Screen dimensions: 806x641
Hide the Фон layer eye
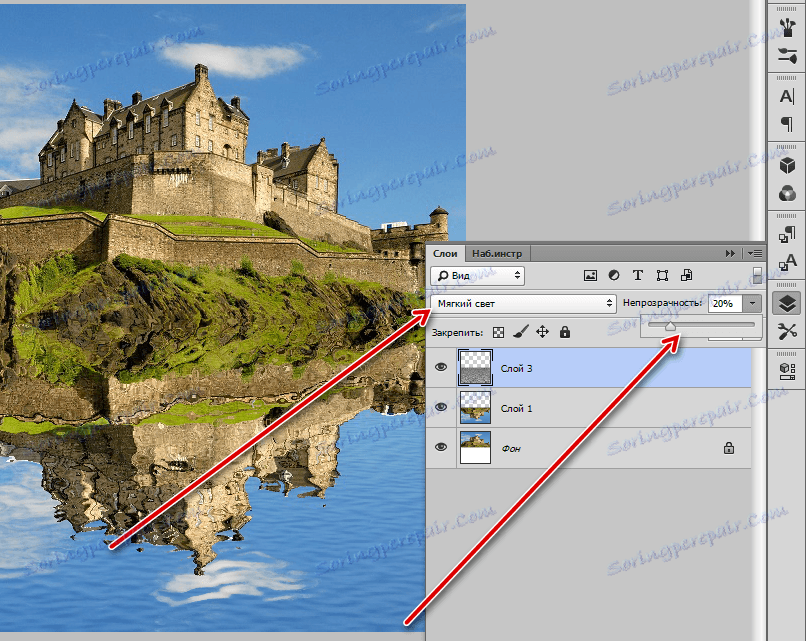[441, 447]
